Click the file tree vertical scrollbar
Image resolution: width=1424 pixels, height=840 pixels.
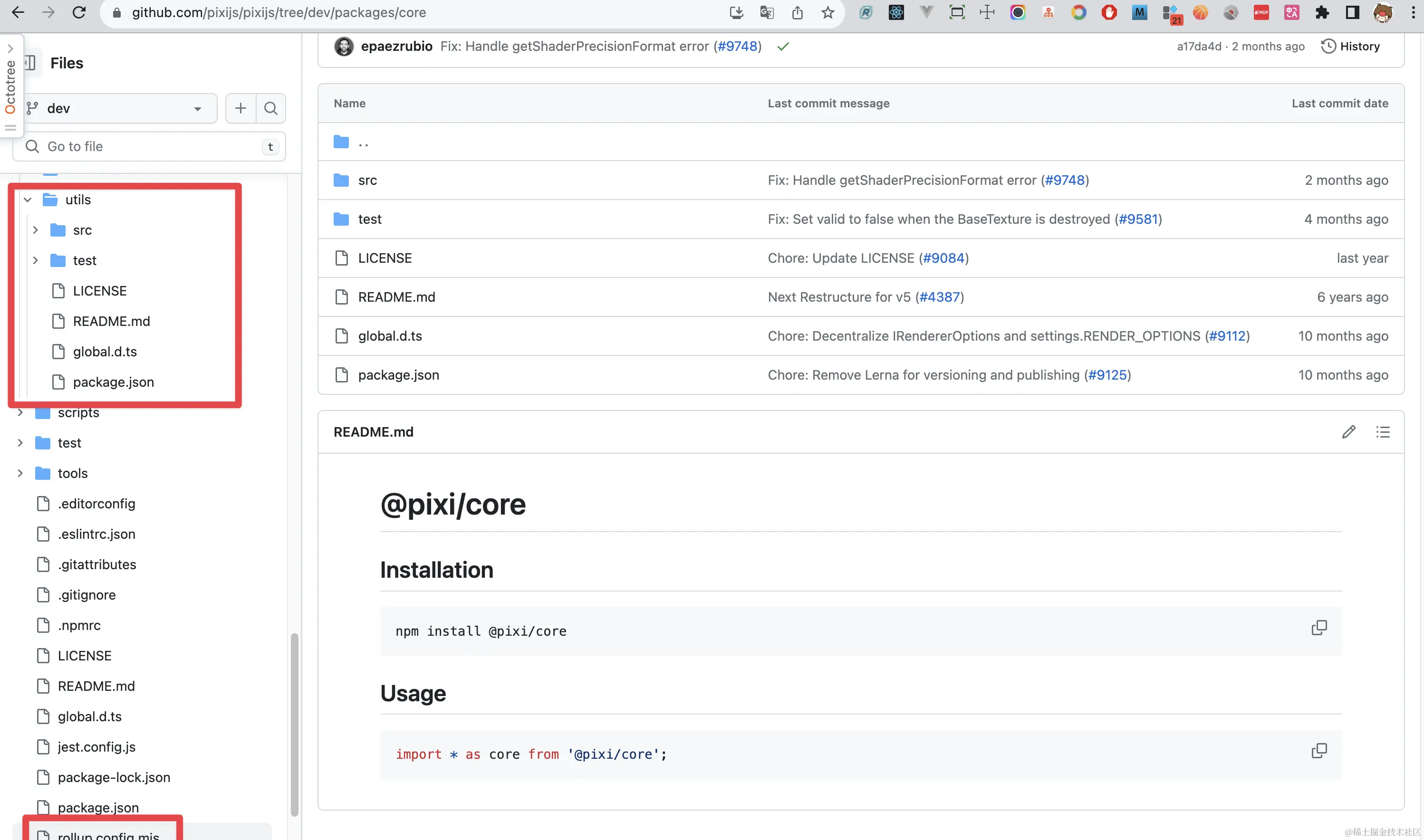coord(294,725)
